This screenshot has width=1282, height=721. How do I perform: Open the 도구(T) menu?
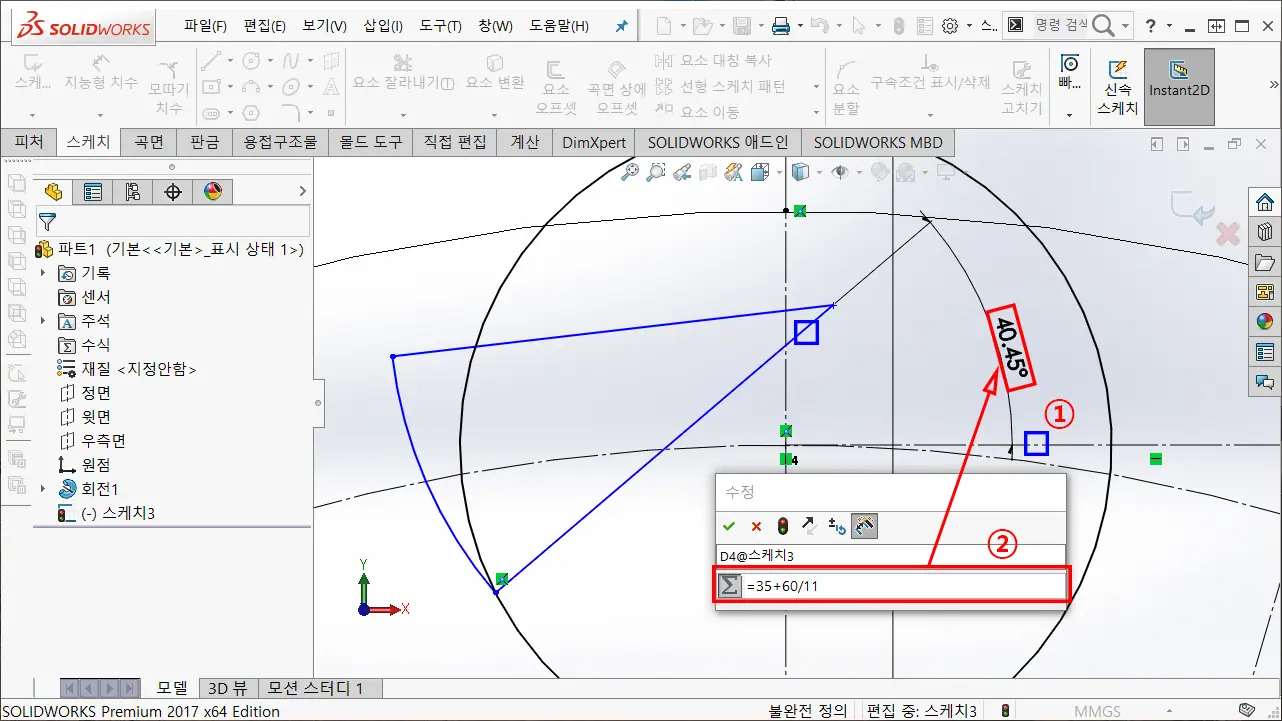coord(440,26)
